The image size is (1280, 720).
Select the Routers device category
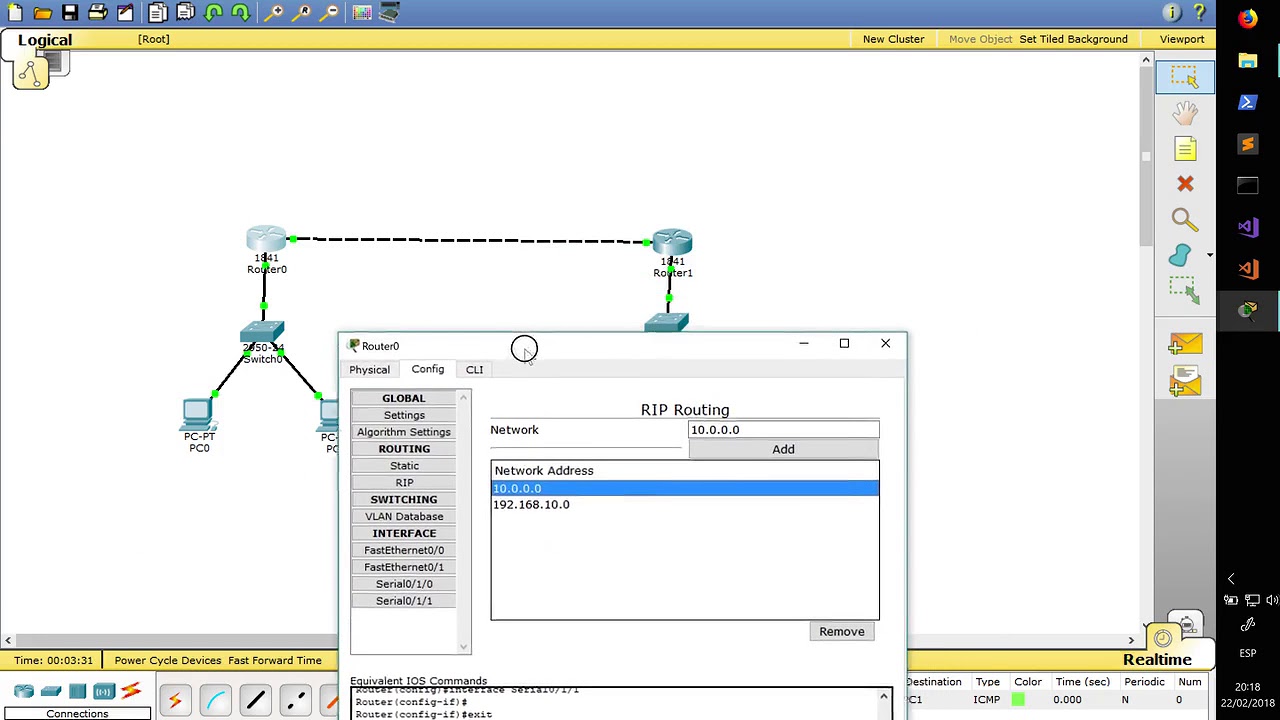coord(24,692)
